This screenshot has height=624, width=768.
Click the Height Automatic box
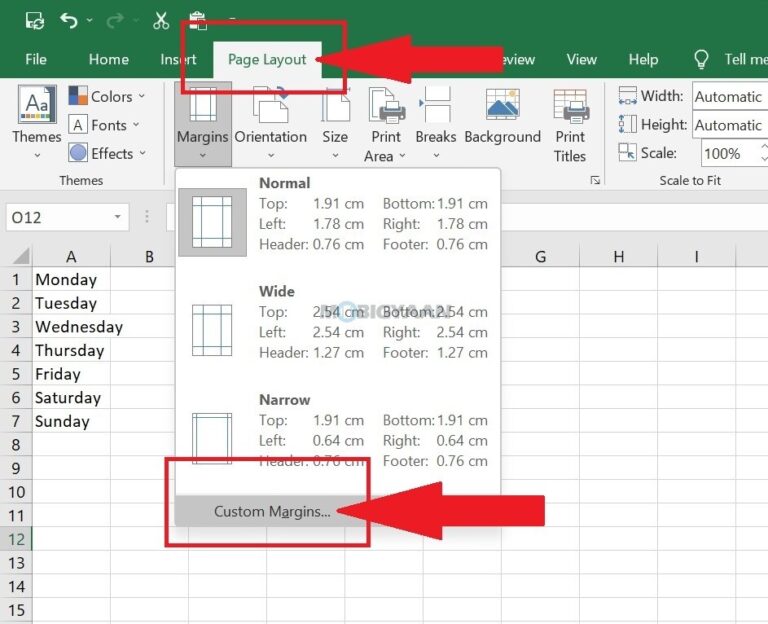[x=730, y=125]
